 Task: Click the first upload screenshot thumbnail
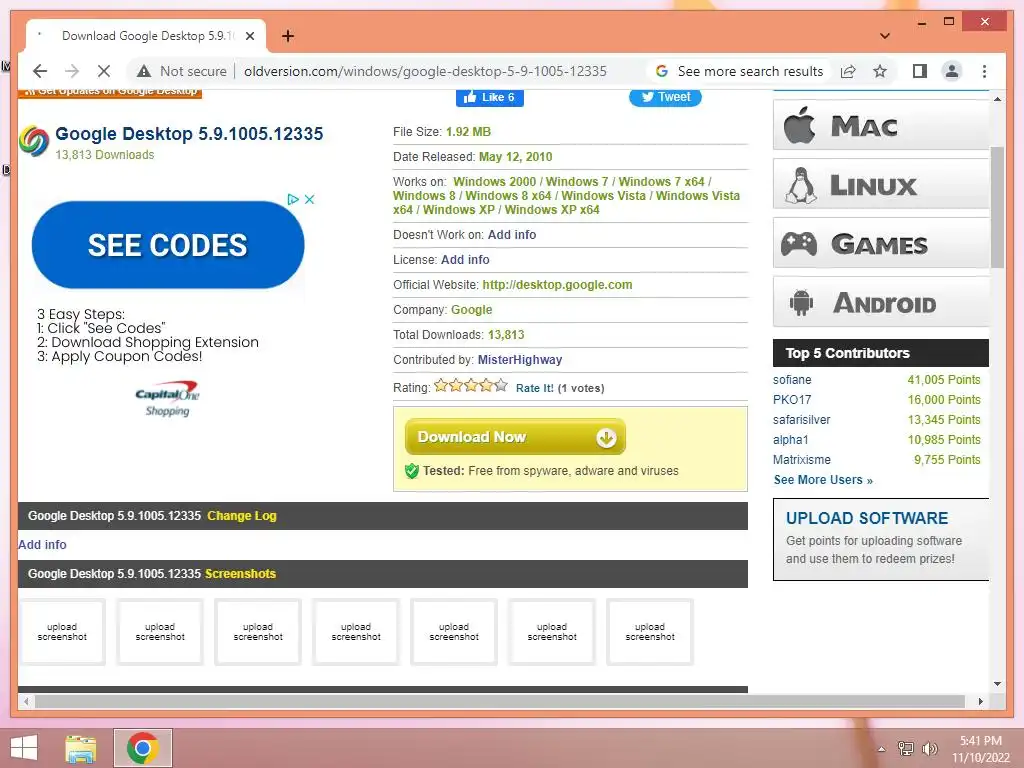(x=62, y=632)
